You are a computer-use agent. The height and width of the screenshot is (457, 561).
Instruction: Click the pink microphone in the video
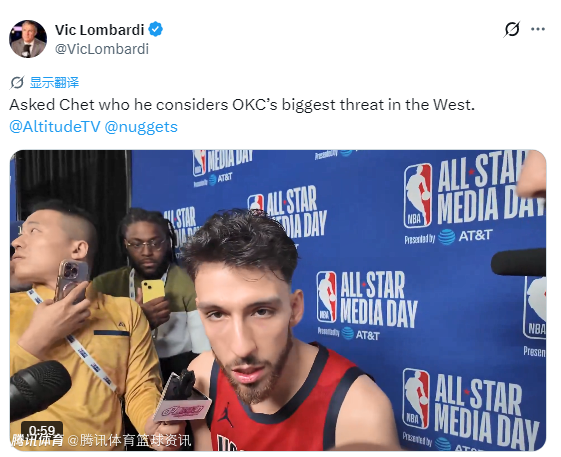click(182, 398)
